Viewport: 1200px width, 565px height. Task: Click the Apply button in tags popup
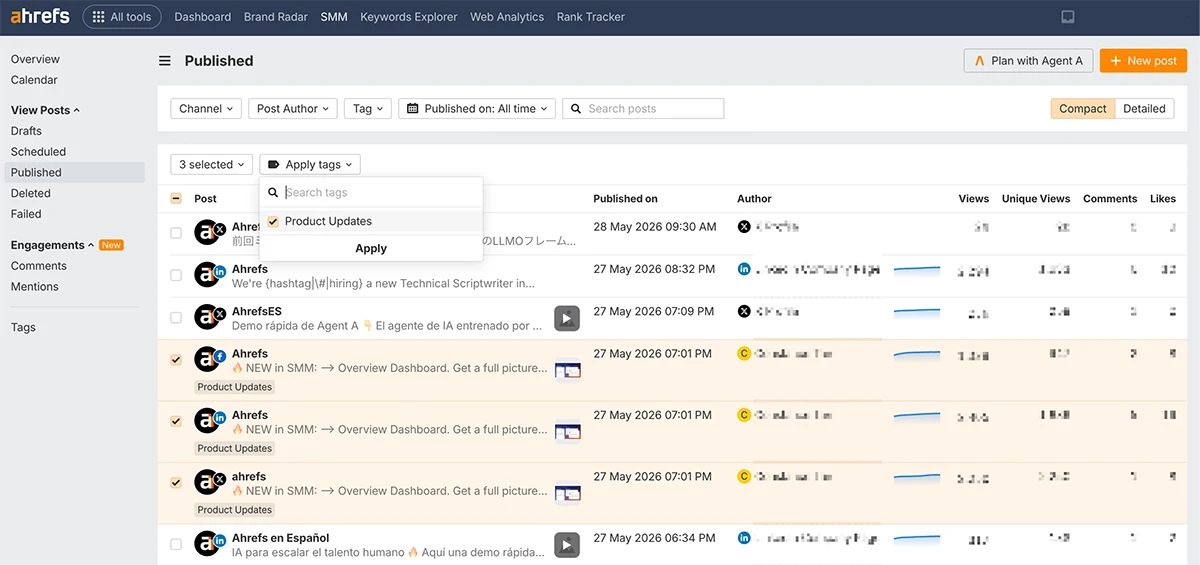coord(371,248)
